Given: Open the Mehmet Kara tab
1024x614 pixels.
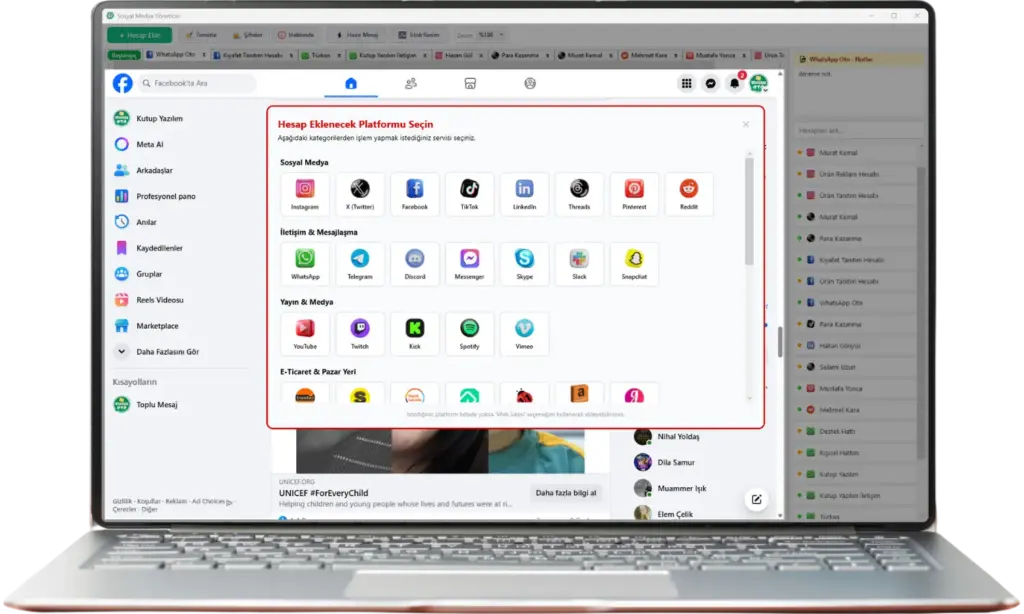Looking at the screenshot, I should click(648, 55).
